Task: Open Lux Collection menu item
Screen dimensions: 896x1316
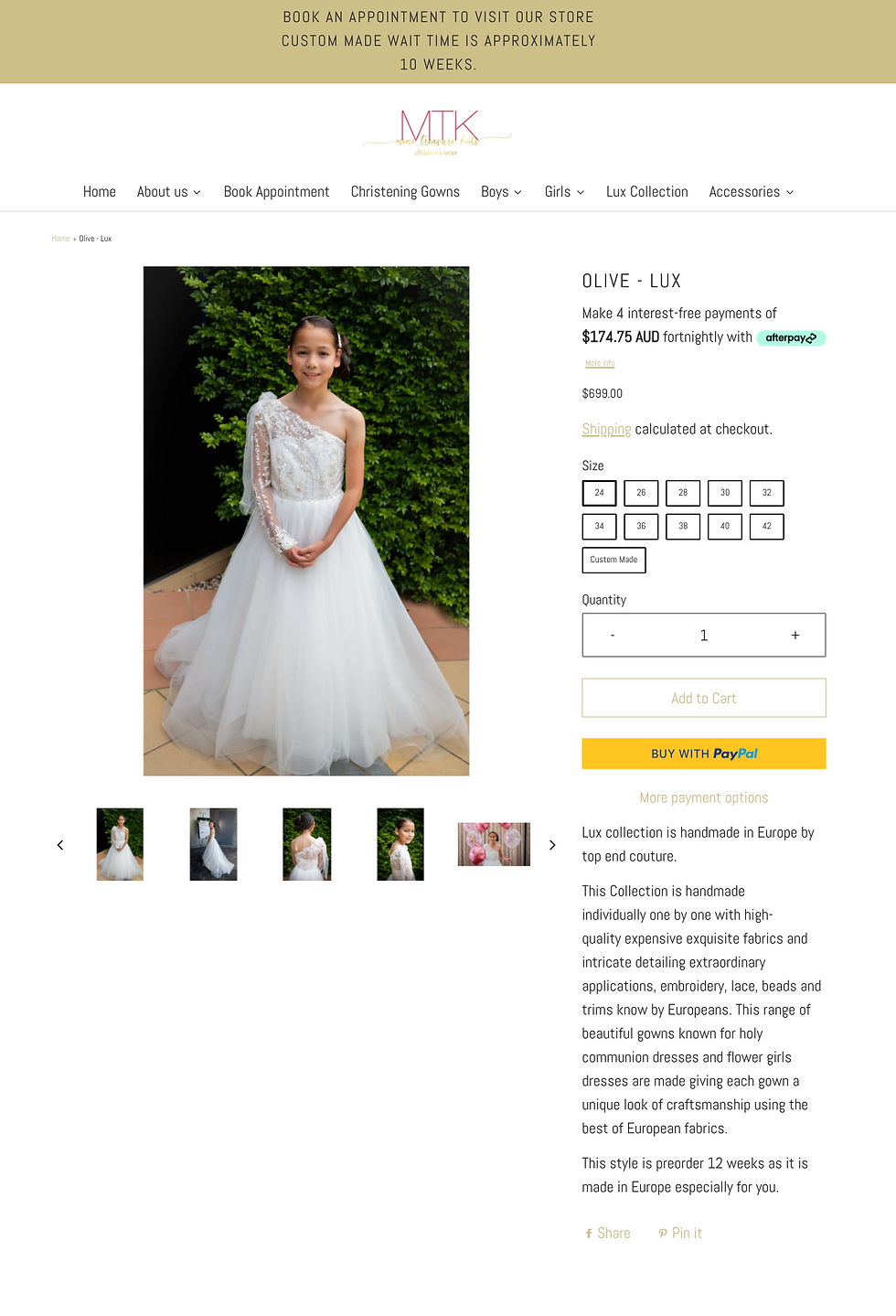Action: tap(646, 191)
